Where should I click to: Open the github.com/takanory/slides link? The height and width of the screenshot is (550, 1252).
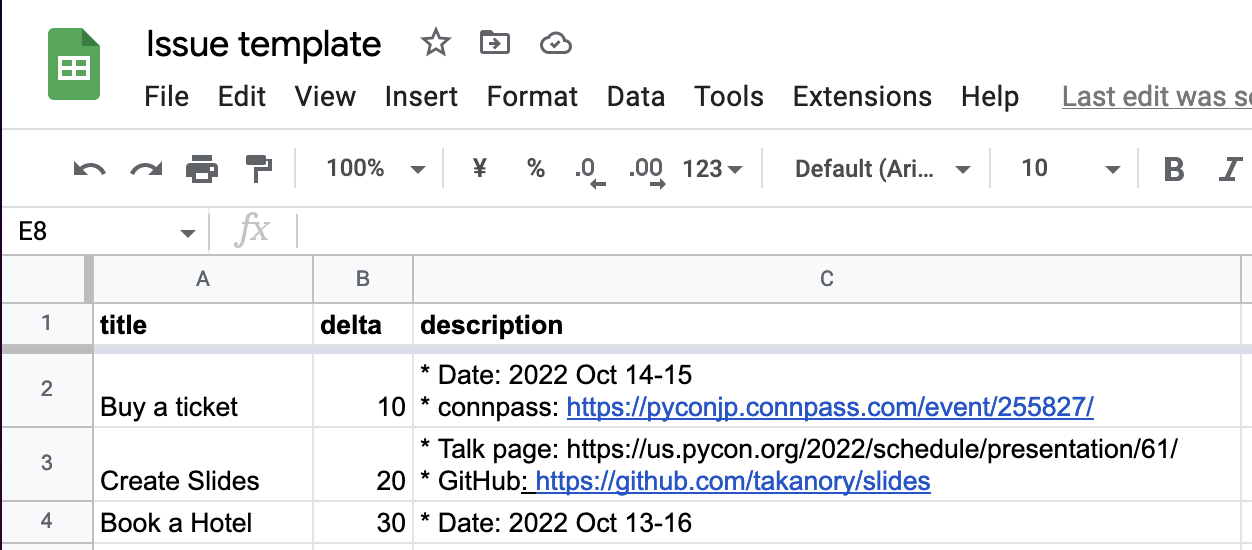click(x=733, y=481)
